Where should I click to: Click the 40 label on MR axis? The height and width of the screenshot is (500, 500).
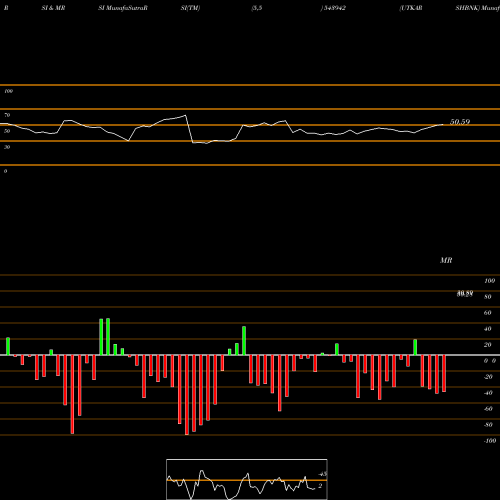pyautogui.click(x=488, y=329)
